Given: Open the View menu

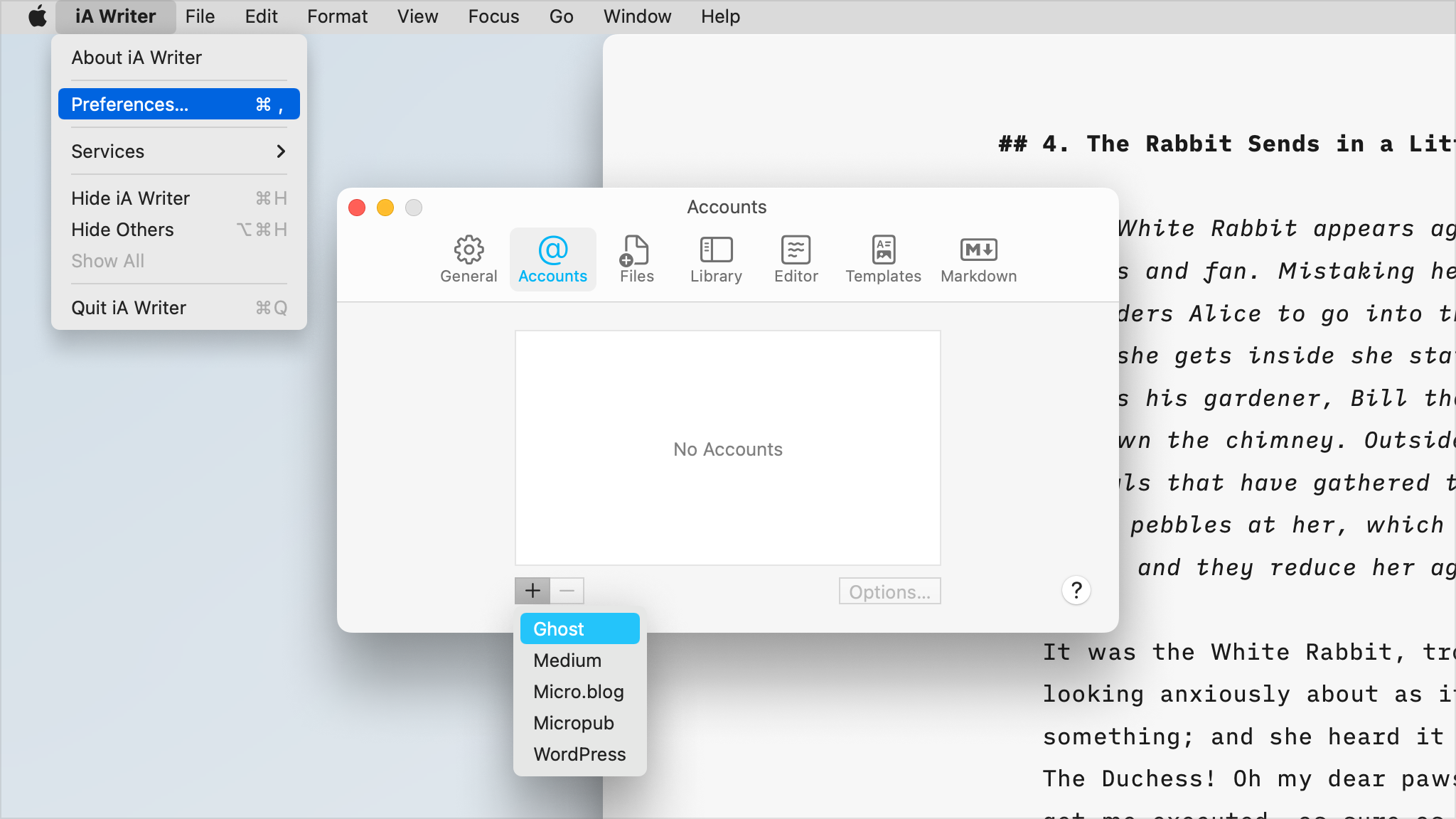Looking at the screenshot, I should [417, 16].
